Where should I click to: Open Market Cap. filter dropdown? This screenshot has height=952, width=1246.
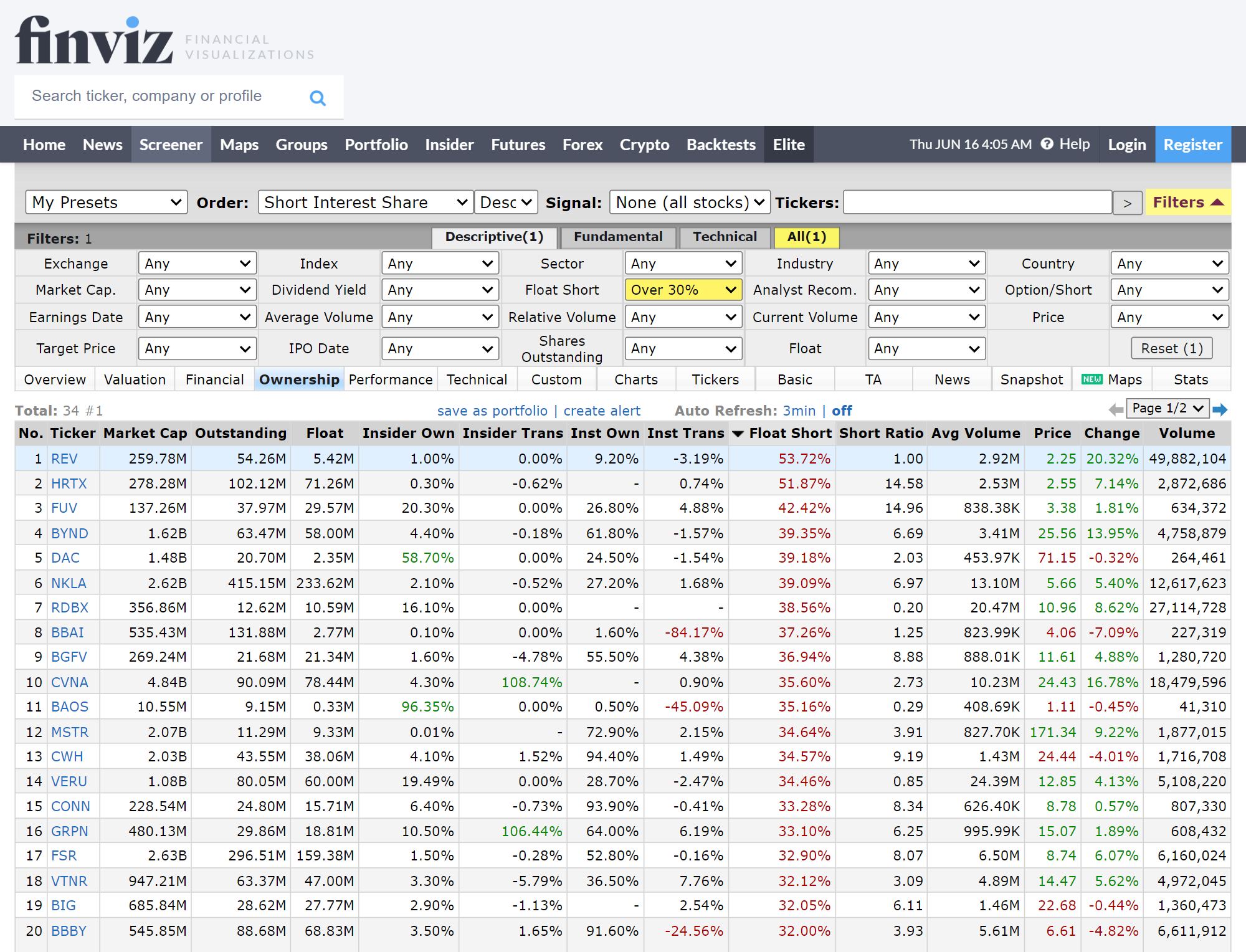point(197,290)
